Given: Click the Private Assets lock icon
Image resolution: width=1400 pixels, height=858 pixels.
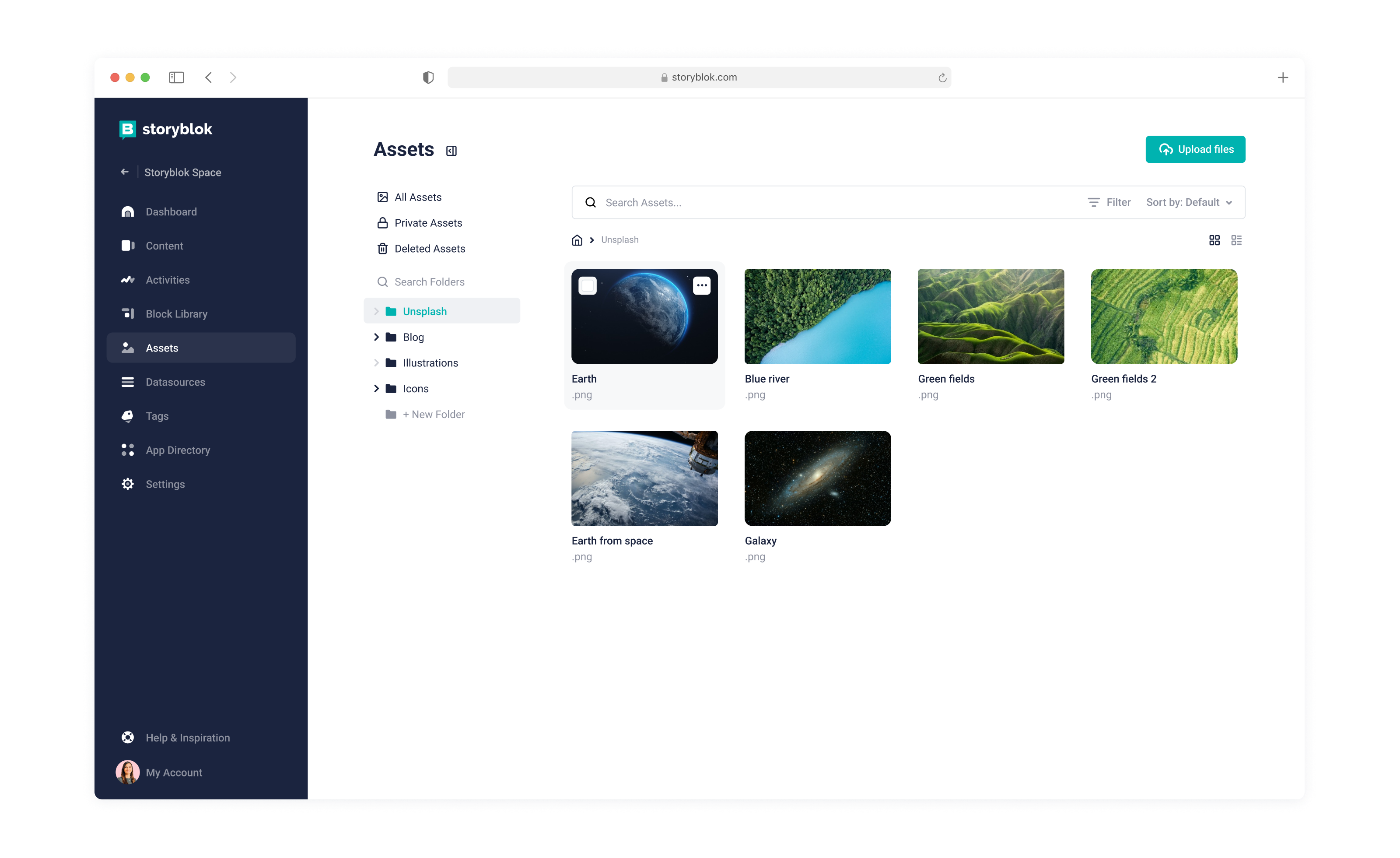Looking at the screenshot, I should (x=382, y=223).
